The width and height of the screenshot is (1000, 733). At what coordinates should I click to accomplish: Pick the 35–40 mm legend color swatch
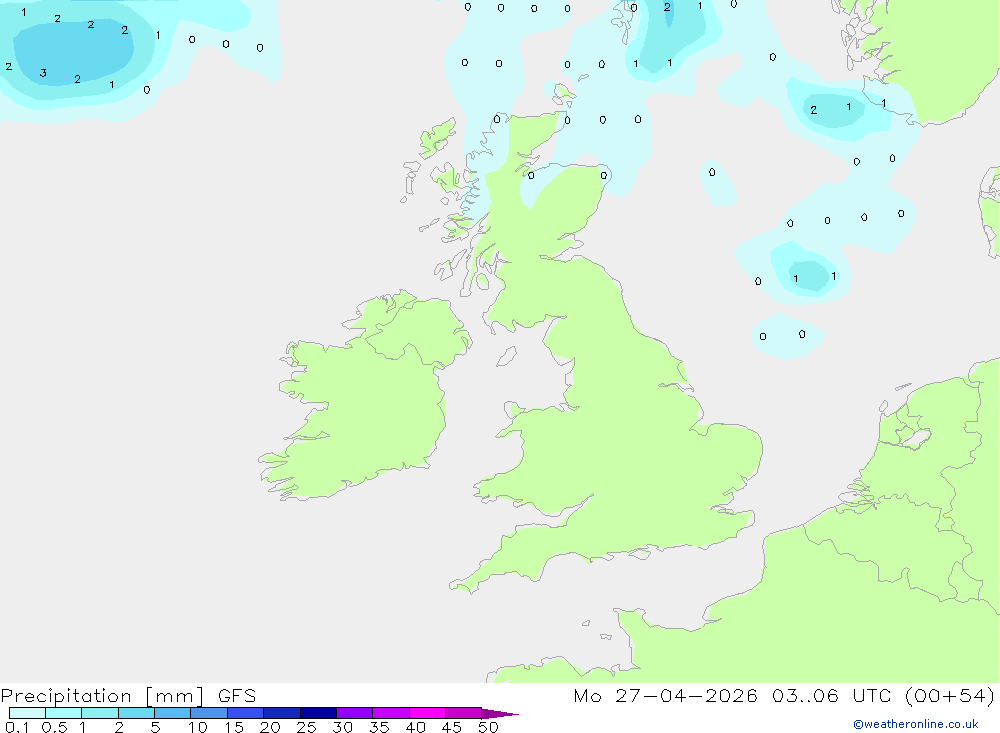(x=391, y=713)
